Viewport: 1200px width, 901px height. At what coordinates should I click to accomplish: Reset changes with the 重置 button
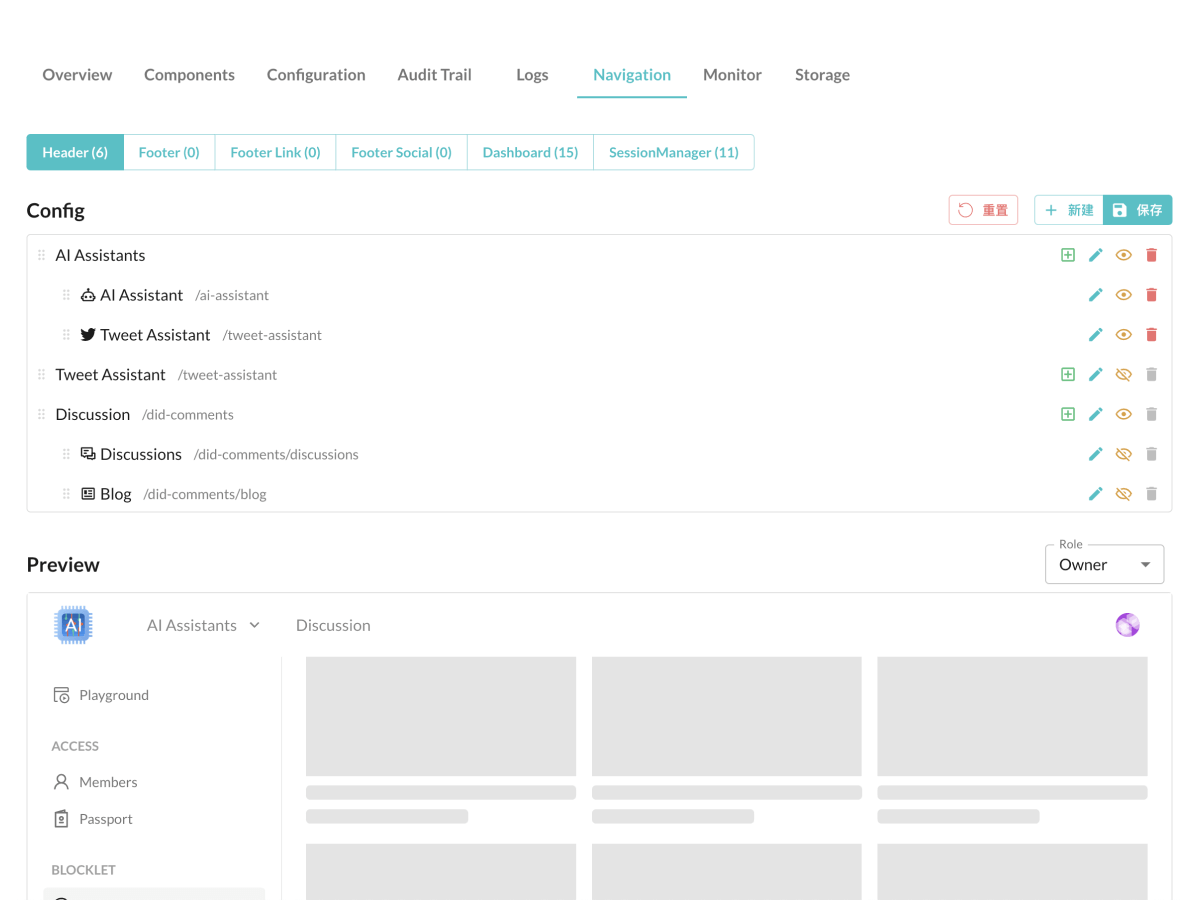tap(983, 210)
